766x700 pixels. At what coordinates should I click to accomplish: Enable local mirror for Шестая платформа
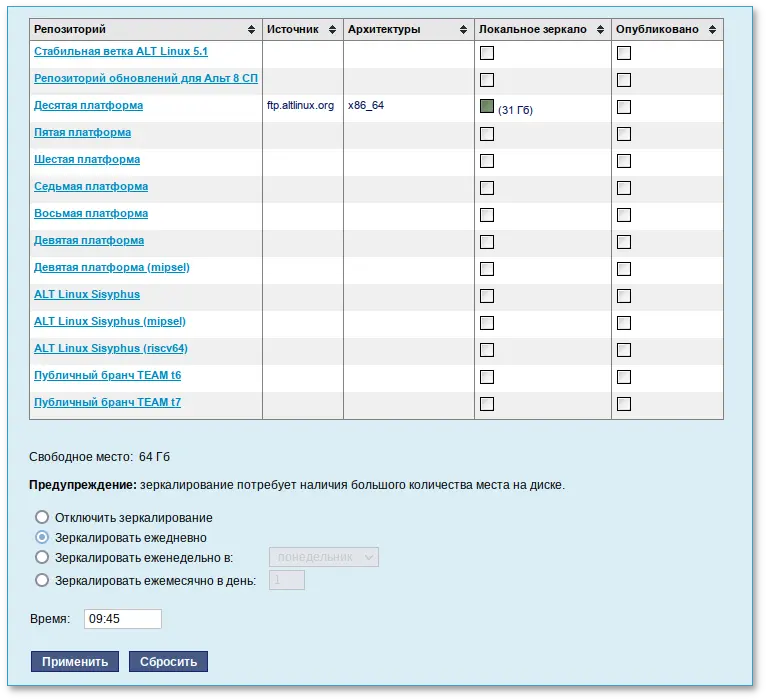(487, 161)
